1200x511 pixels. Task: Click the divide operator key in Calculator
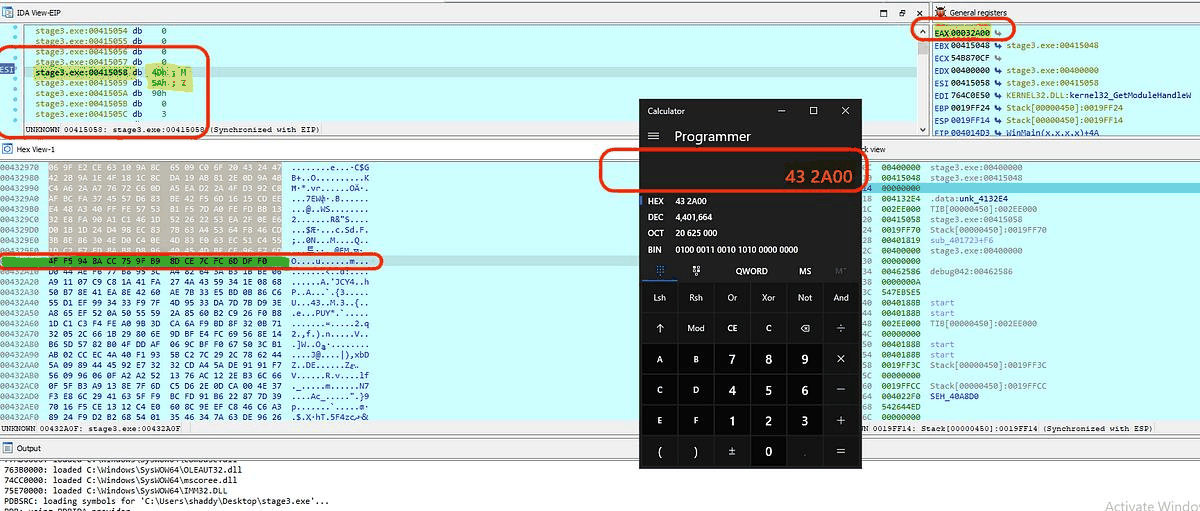tap(841, 327)
